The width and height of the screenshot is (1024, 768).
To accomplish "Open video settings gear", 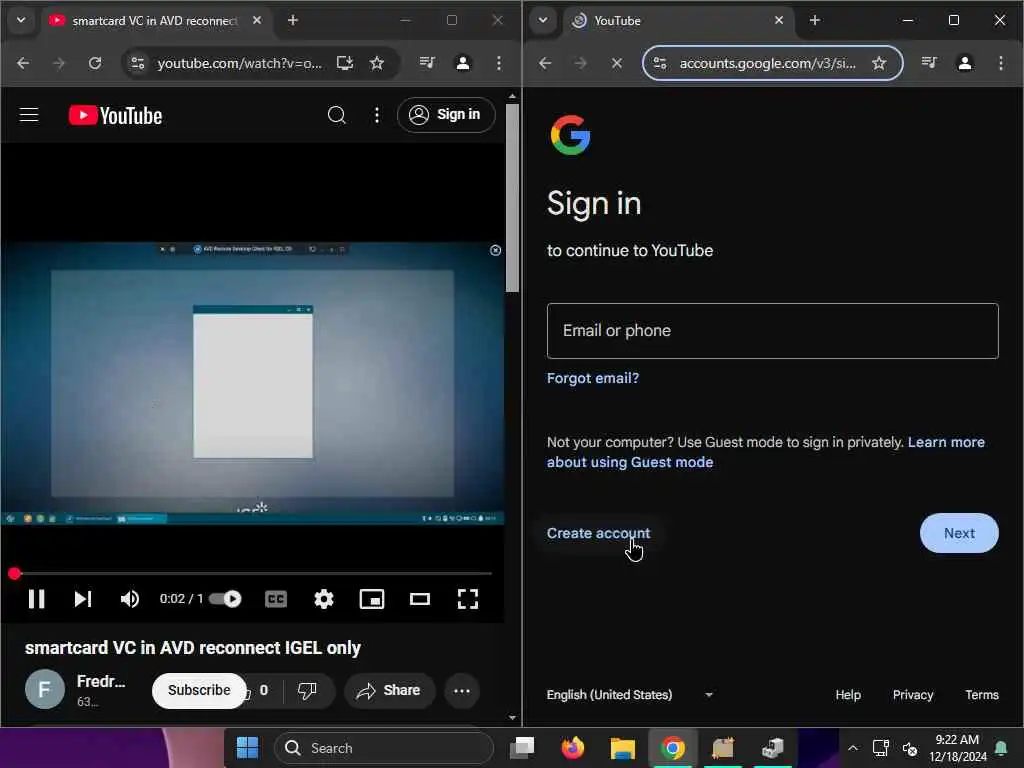I will pyautogui.click(x=323, y=599).
